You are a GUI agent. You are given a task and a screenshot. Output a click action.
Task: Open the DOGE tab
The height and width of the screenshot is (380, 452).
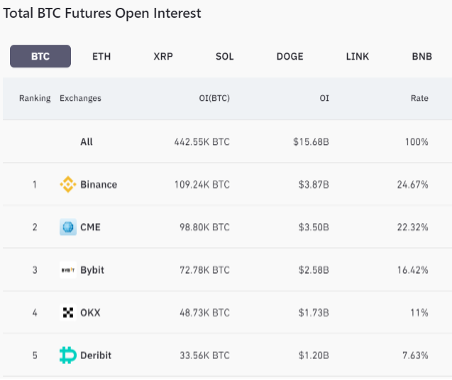290,56
